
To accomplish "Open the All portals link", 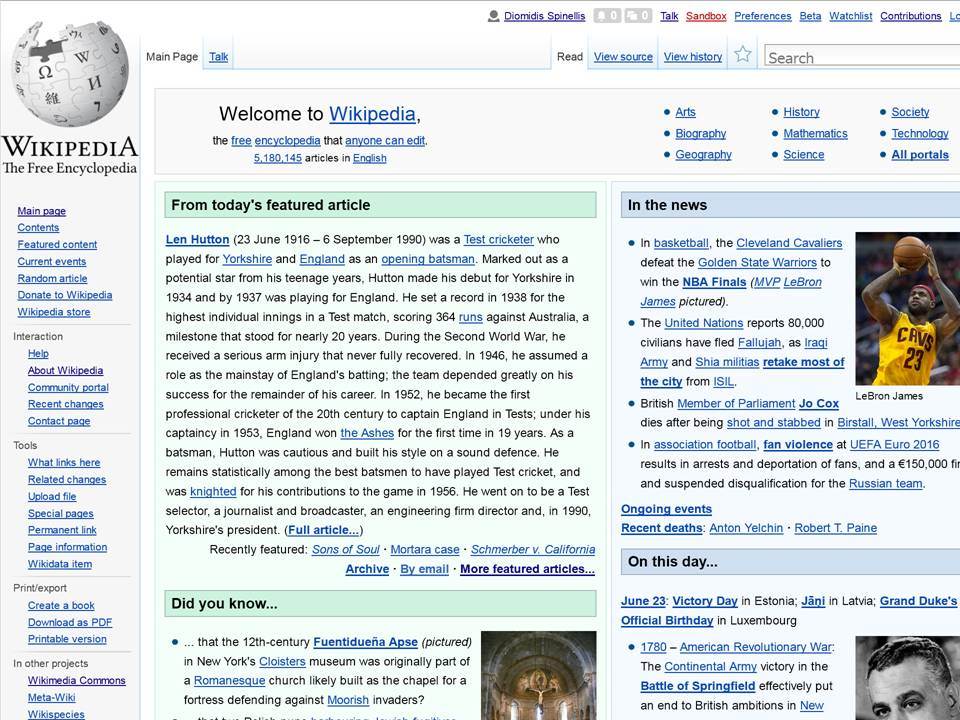I will pos(920,155).
